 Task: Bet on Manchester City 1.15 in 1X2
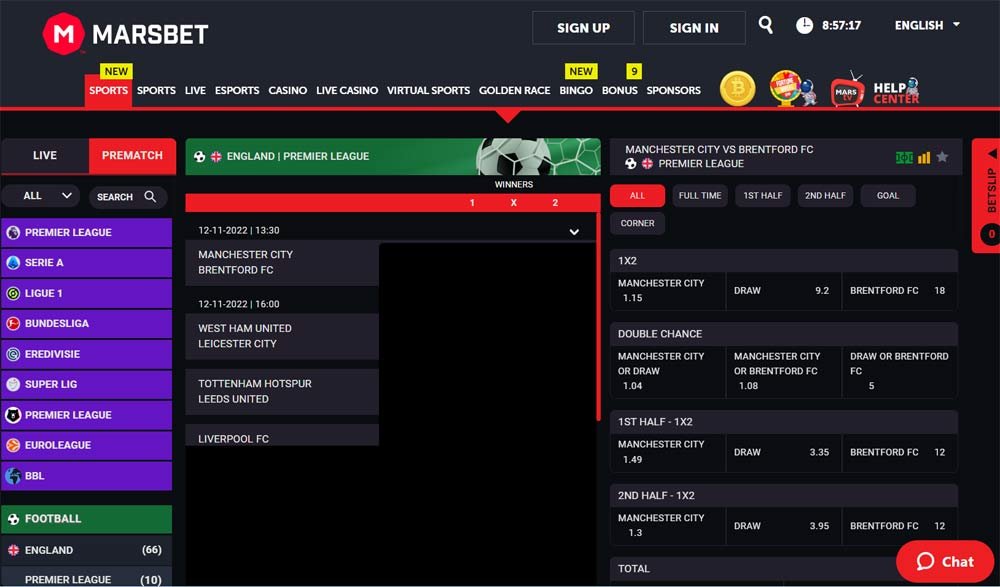[668, 291]
